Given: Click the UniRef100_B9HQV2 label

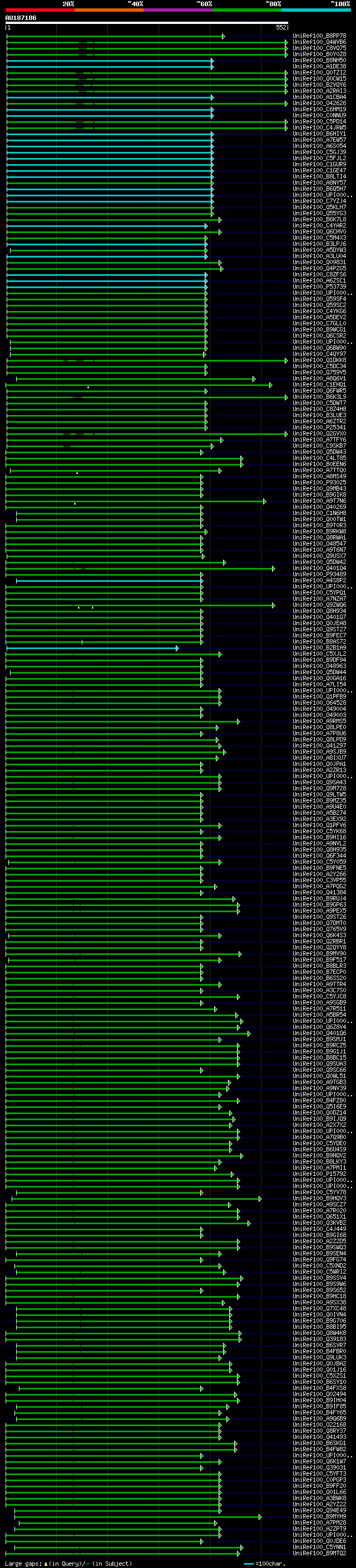Looking at the screenshot, I should click(319, 1156).
